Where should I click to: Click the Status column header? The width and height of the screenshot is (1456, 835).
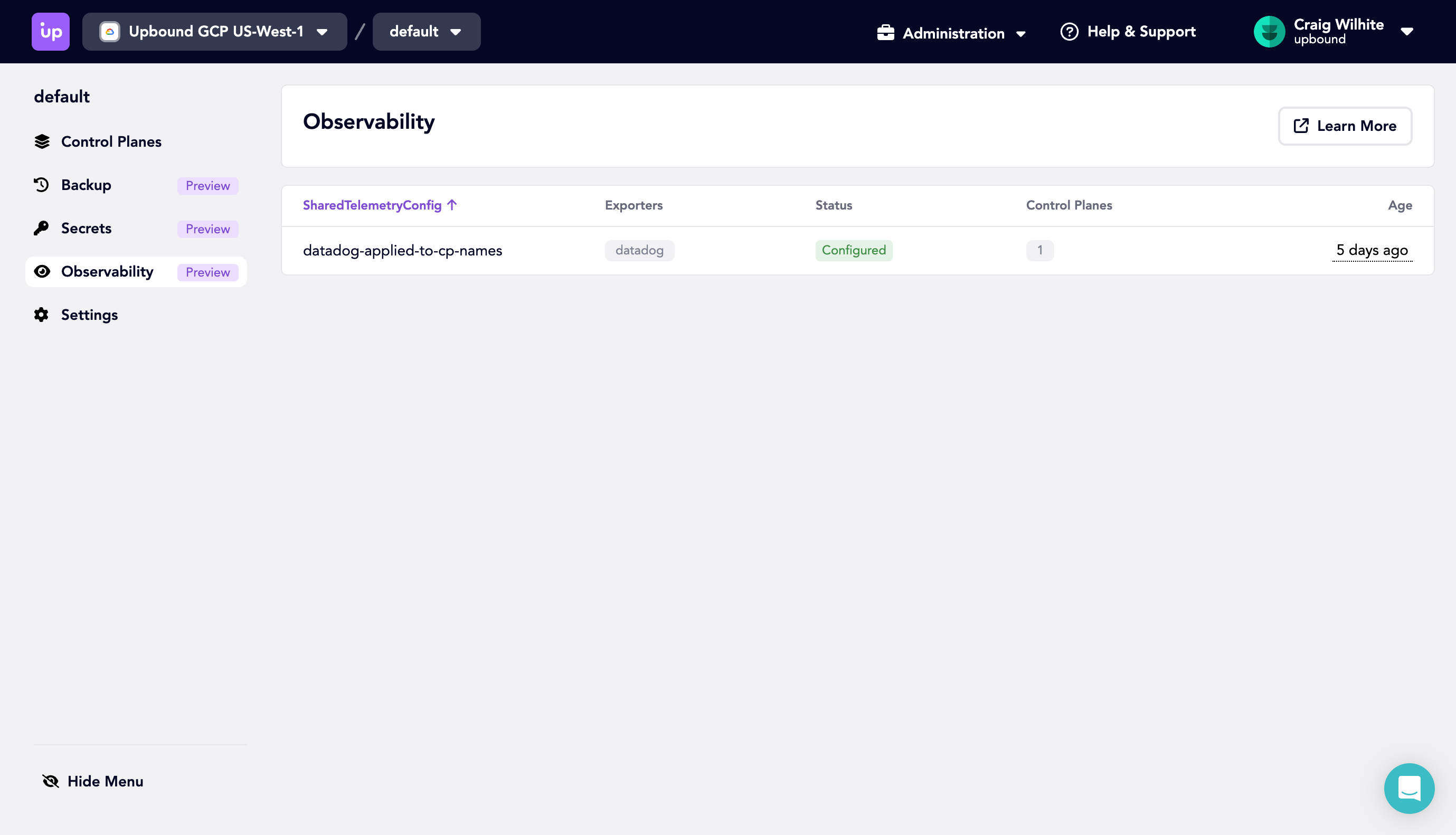(x=834, y=205)
